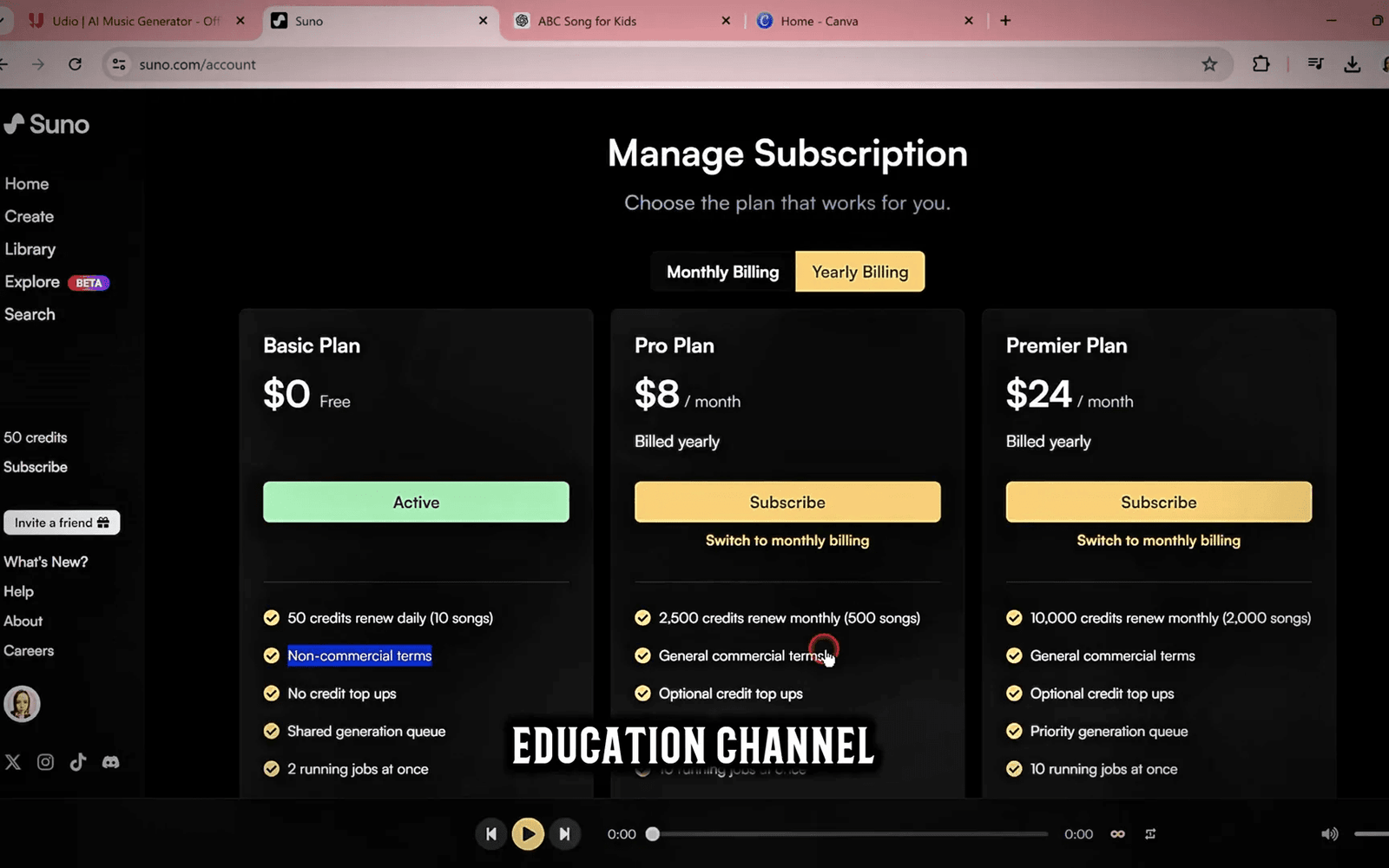This screenshot has height=868, width=1389.
Task: Switch to ABC Song for Kids tab
Action: (616, 21)
